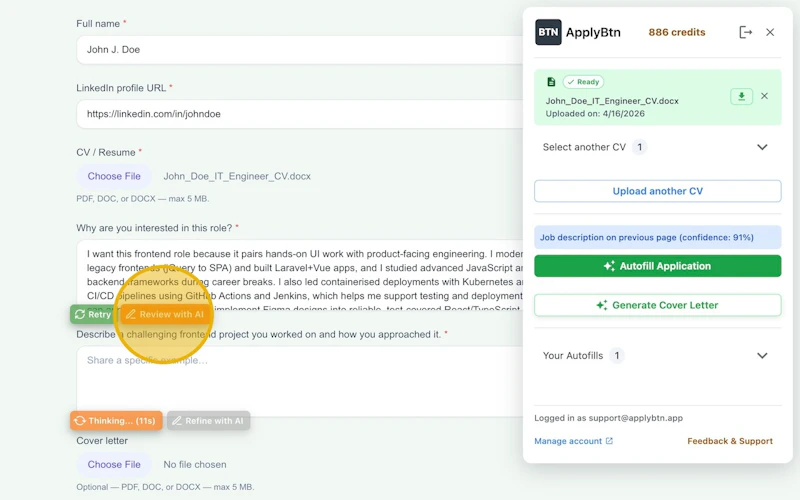Click the ApplyBtn BTN logo icon
Viewport: 800px width, 500px height.
click(548, 32)
